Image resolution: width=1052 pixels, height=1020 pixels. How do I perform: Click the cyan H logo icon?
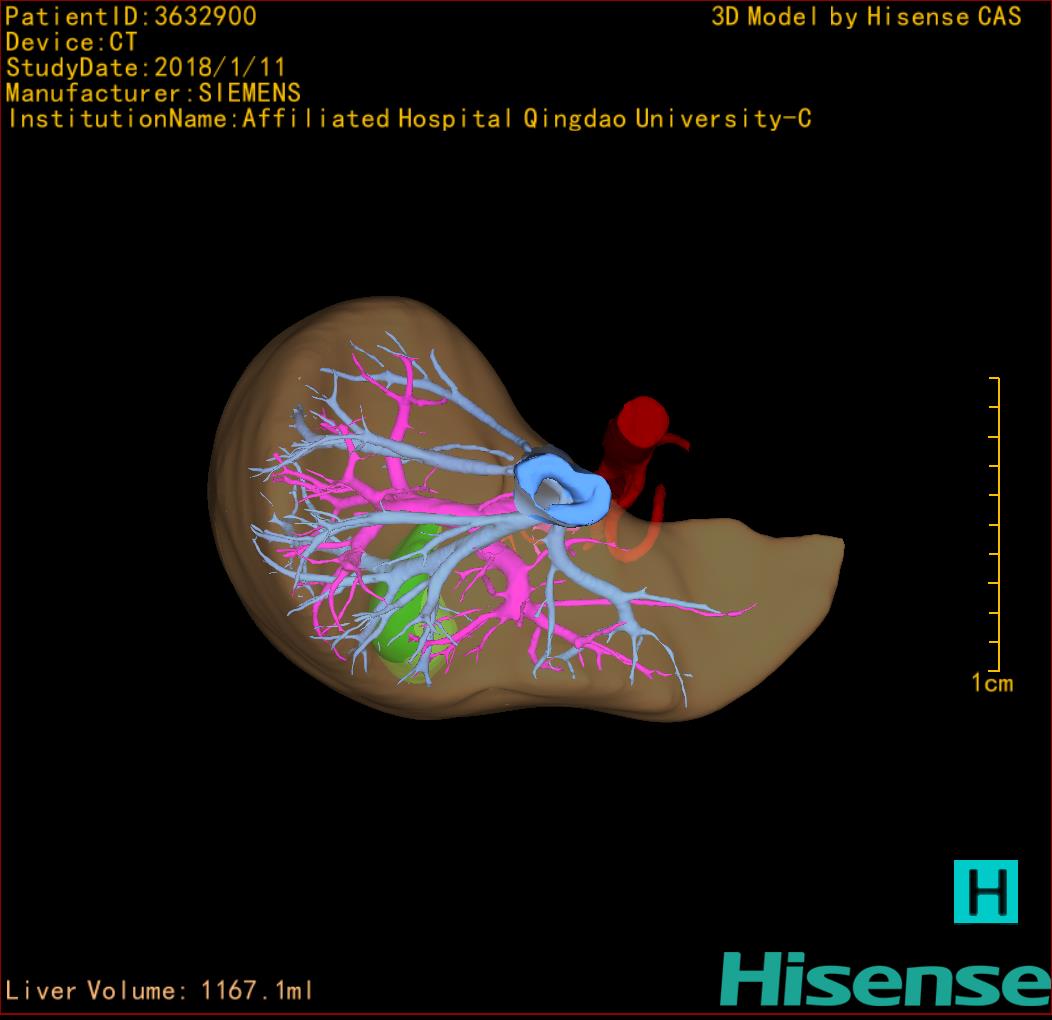pos(985,891)
